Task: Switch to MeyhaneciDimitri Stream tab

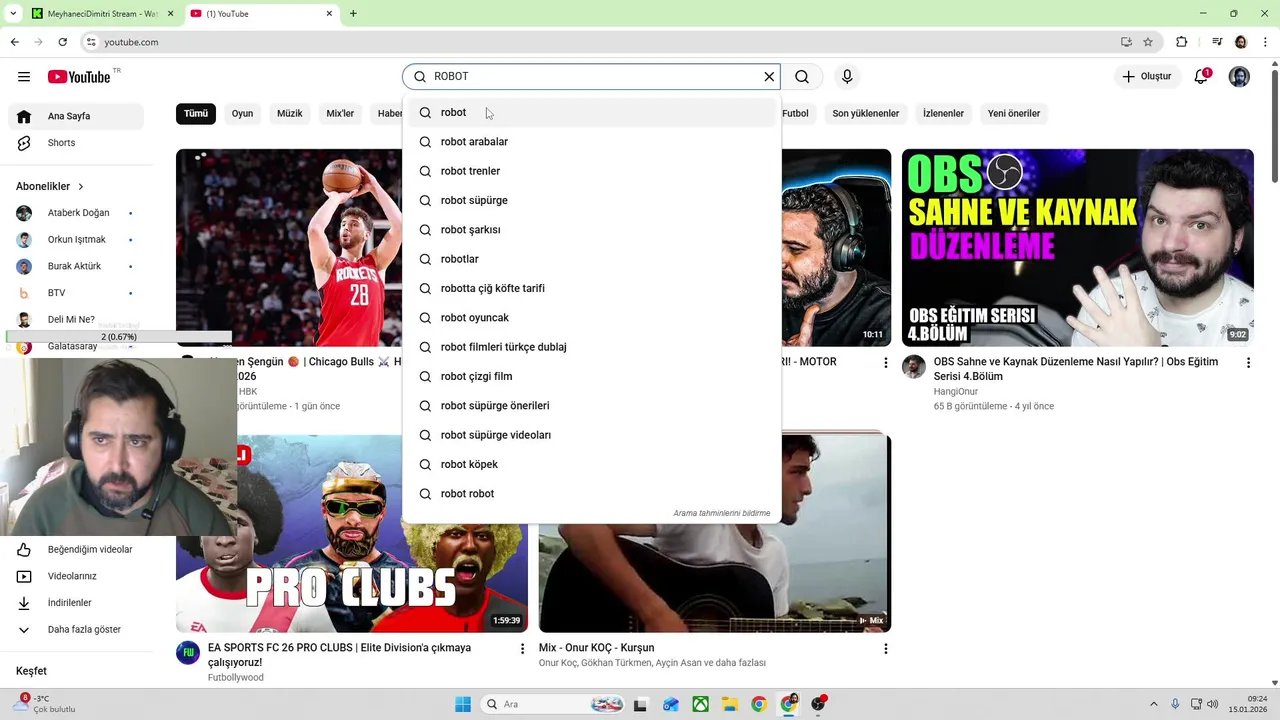Action: pyautogui.click(x=100, y=14)
